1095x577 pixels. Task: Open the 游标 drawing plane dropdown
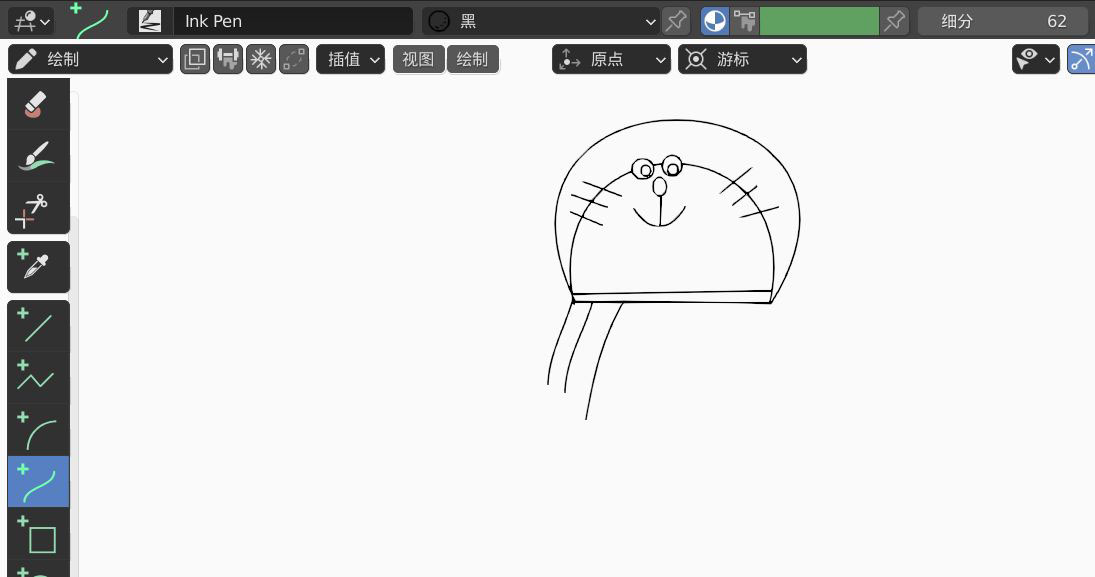(x=742, y=59)
